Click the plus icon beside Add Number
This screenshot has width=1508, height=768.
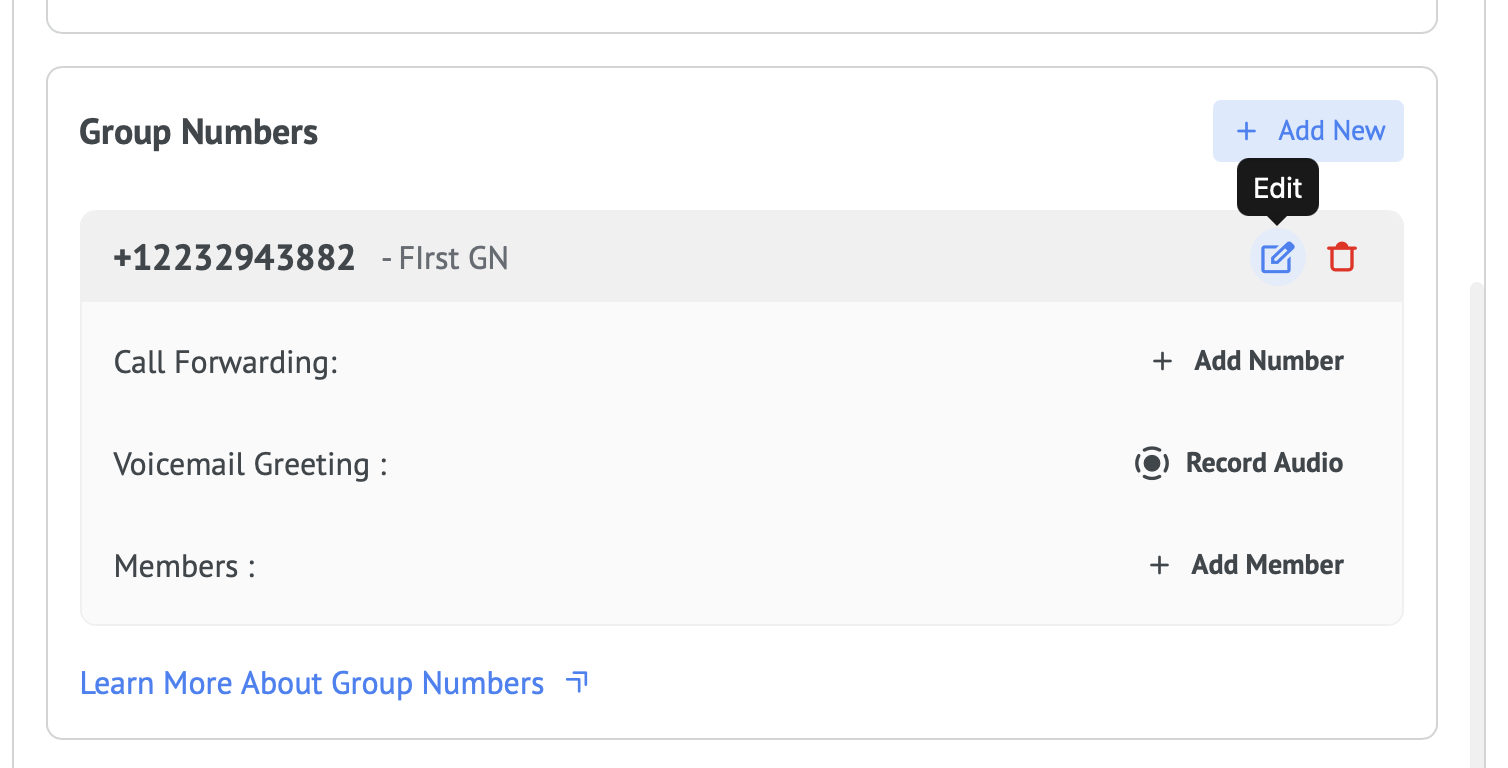point(1162,361)
